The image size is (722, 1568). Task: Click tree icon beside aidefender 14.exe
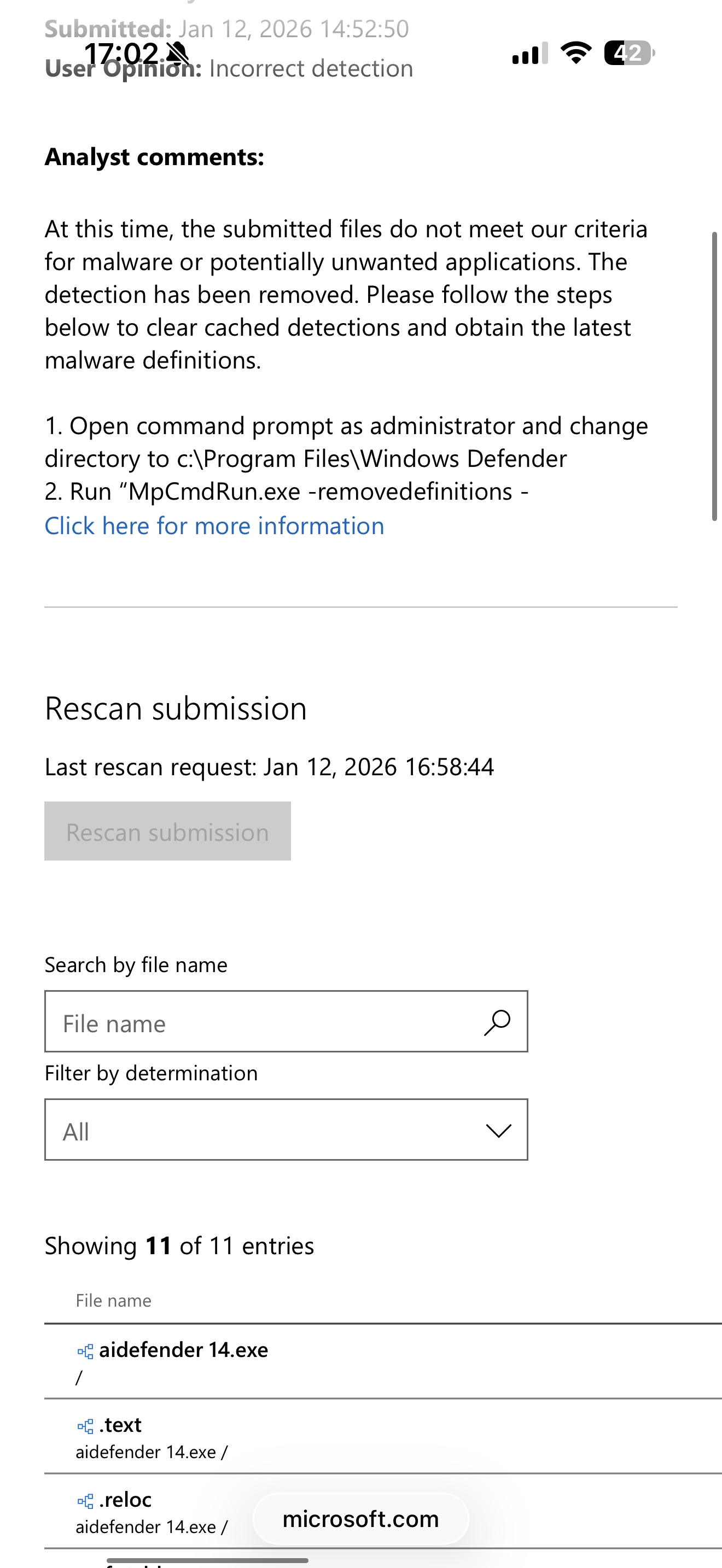(85, 1351)
